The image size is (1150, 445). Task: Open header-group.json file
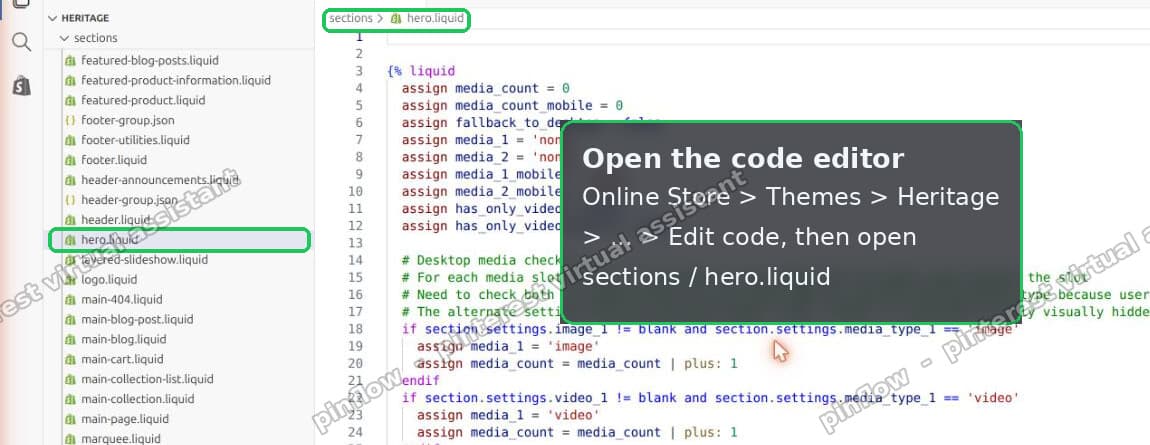click(x=129, y=199)
